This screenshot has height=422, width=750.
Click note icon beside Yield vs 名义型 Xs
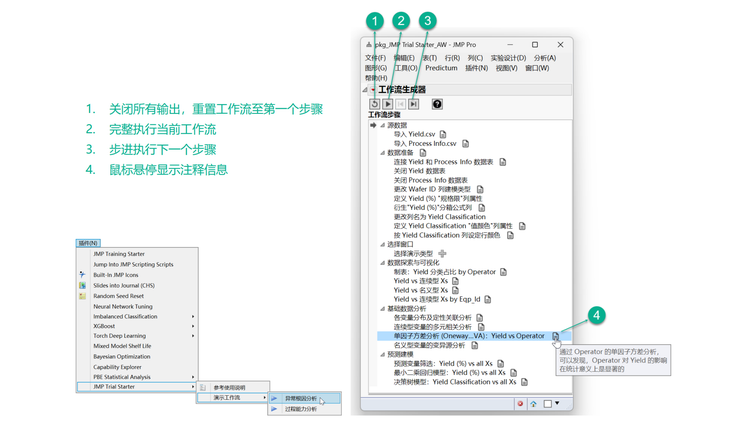(455, 290)
